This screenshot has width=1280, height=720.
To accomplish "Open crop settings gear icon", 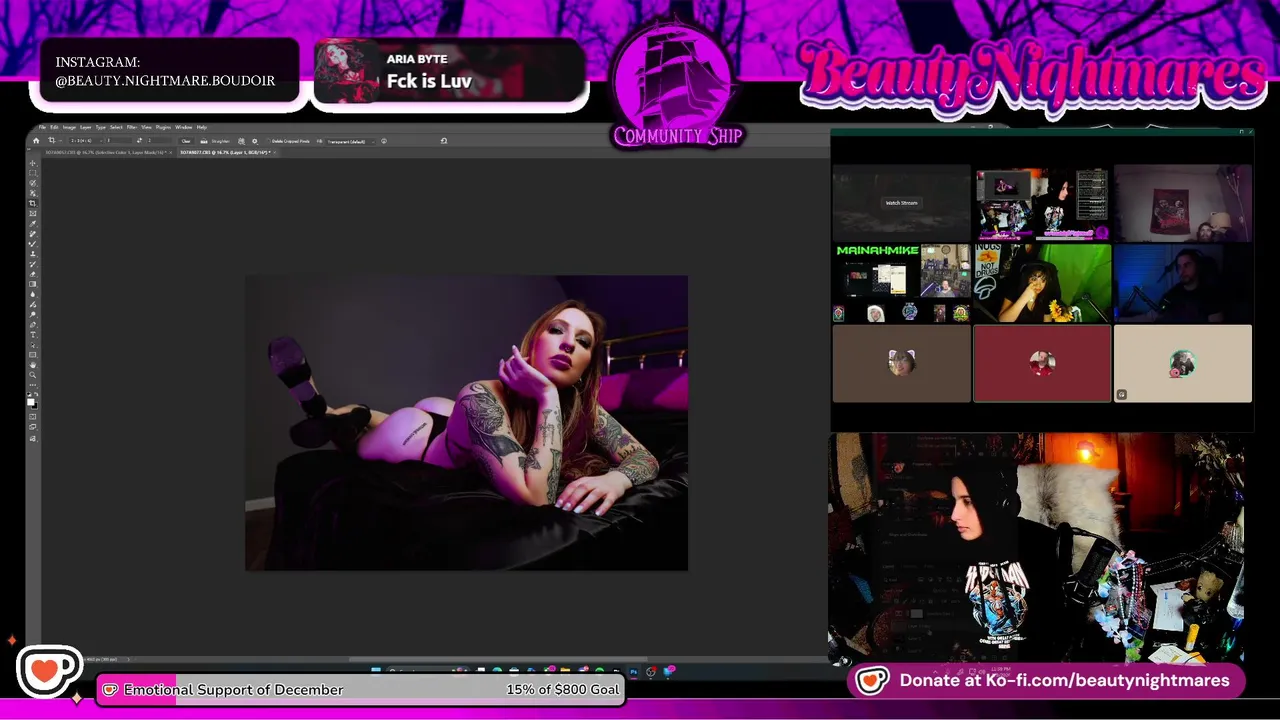I will (x=255, y=141).
